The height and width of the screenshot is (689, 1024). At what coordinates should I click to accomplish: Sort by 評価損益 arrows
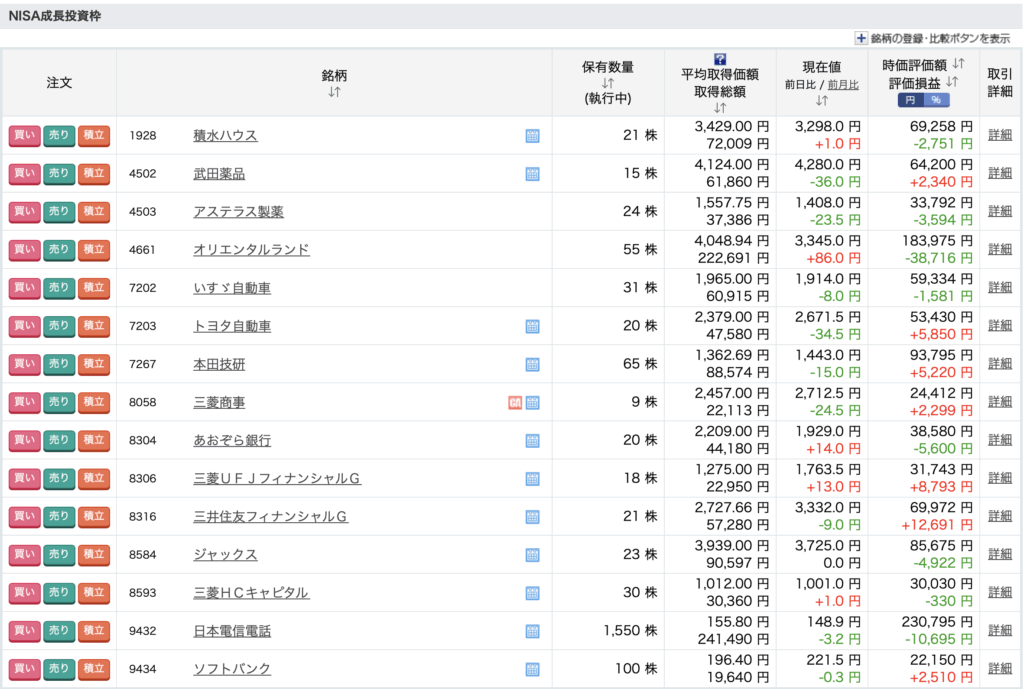click(x=952, y=82)
